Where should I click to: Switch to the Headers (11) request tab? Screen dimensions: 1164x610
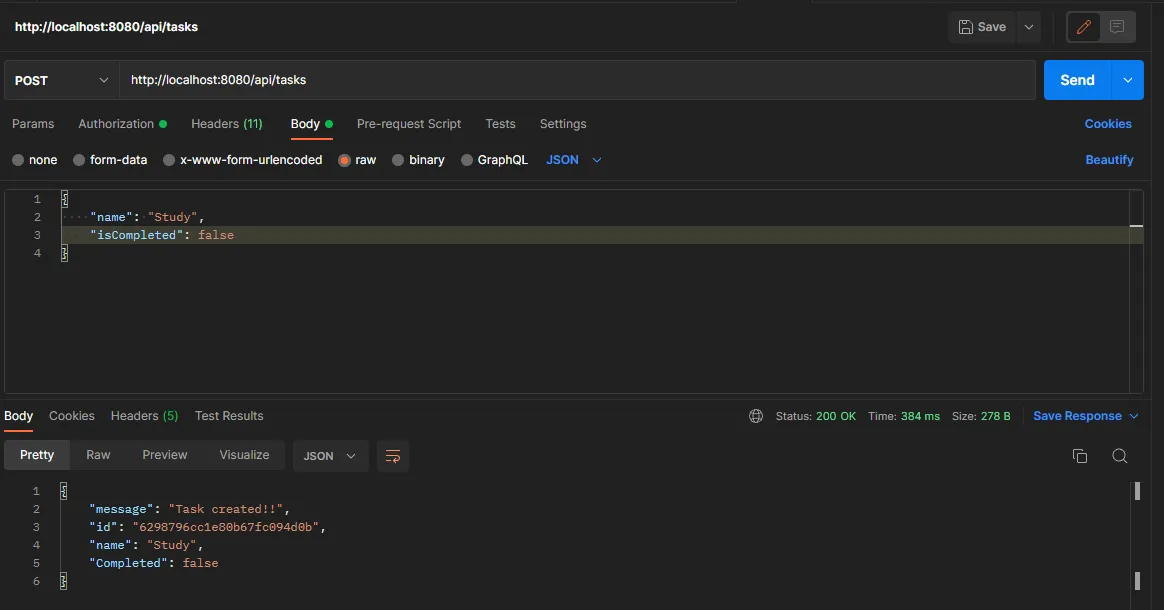226,124
